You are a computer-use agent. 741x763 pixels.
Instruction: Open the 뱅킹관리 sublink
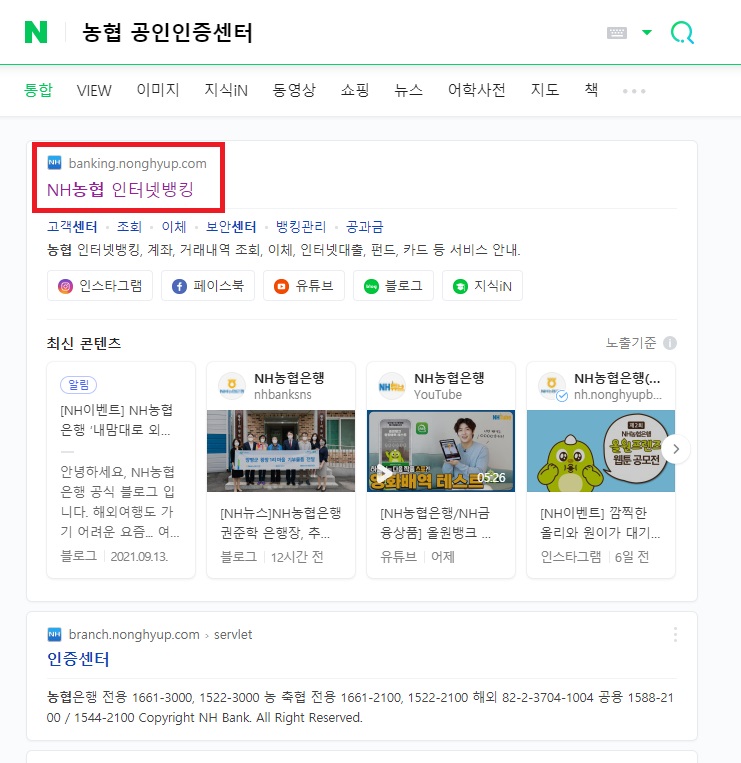[x=301, y=226]
